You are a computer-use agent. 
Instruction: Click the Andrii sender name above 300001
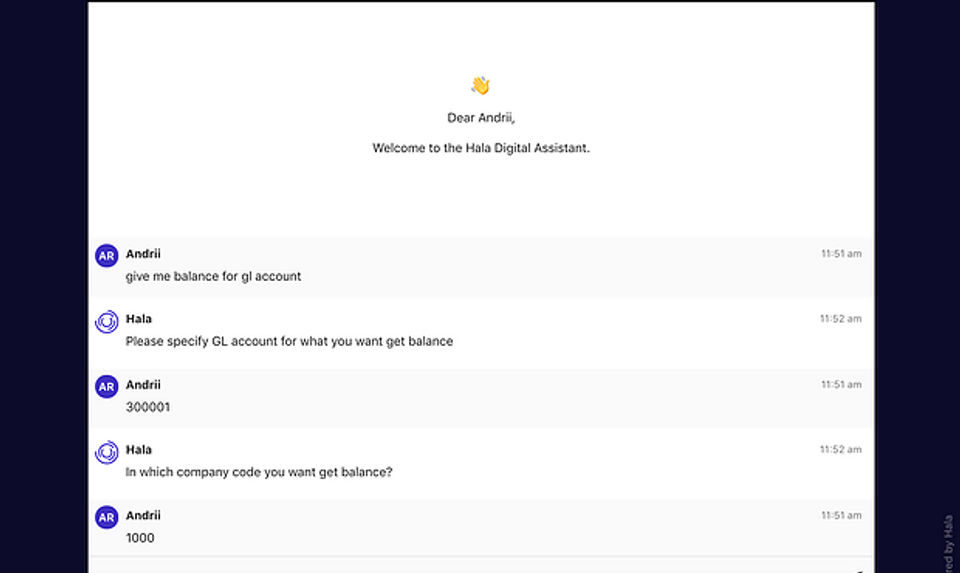click(143, 384)
